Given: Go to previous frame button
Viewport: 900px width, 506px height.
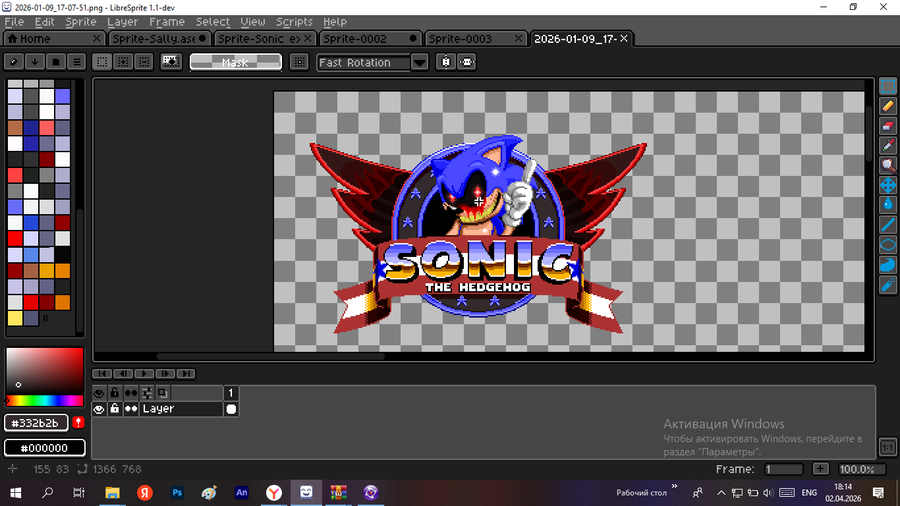Looking at the screenshot, I should click(123, 373).
